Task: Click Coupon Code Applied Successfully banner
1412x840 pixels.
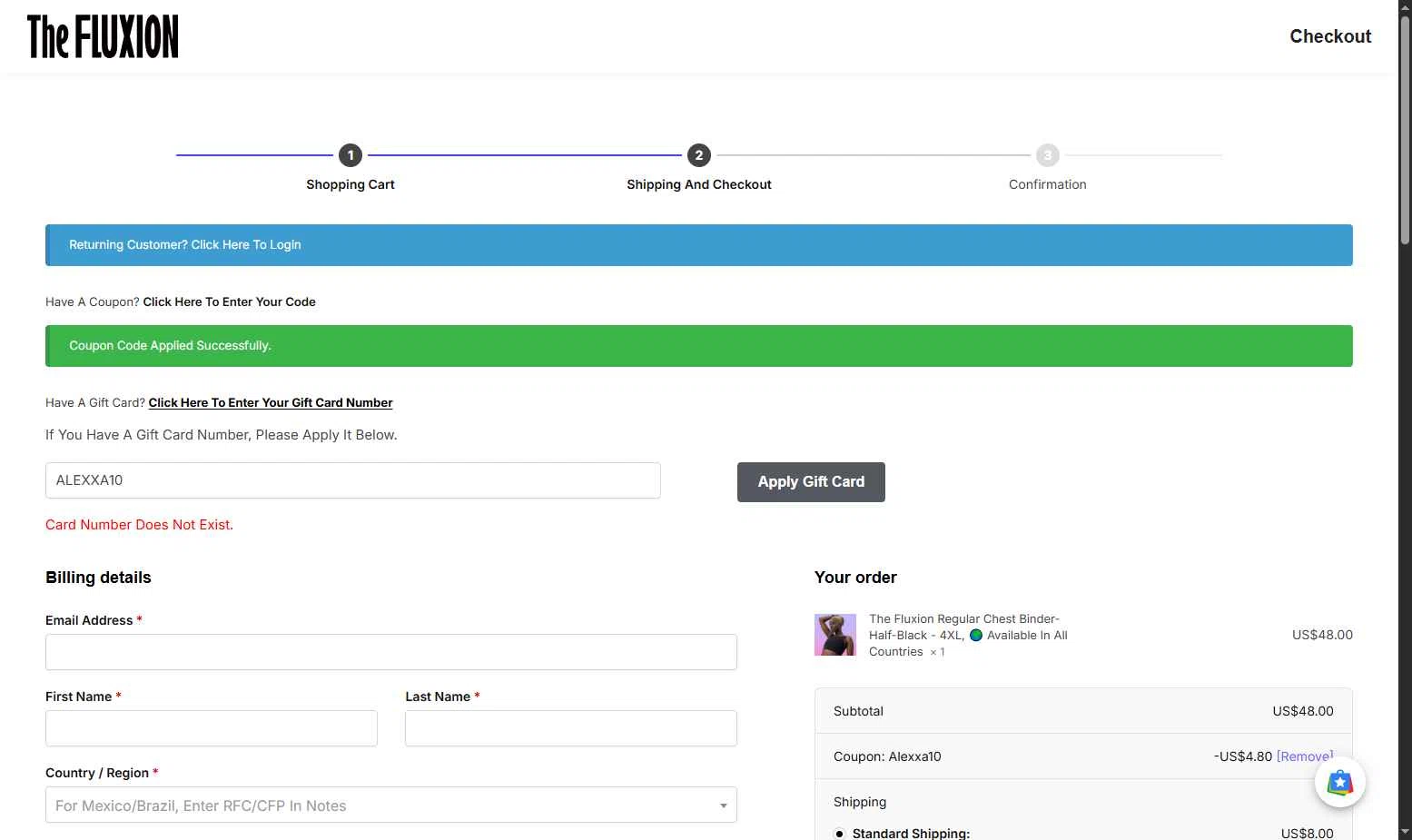Action: coord(699,346)
